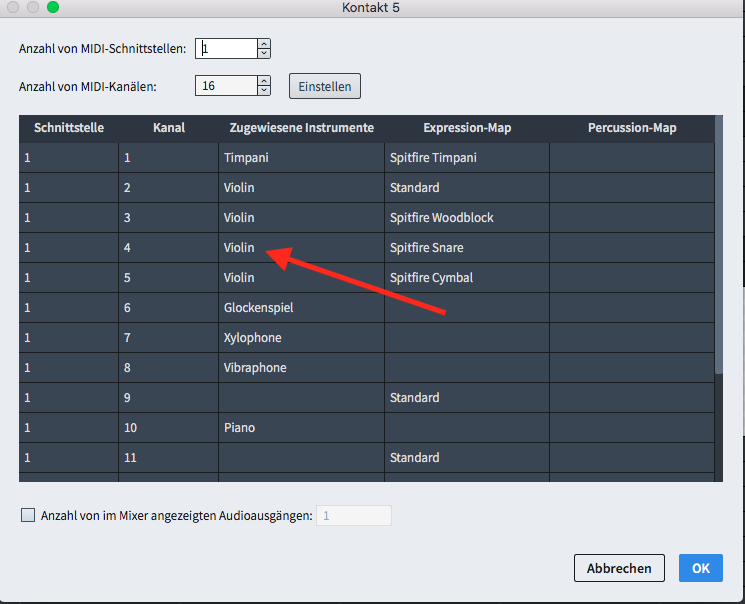Confirm the dialog with OK

[x=701, y=568]
